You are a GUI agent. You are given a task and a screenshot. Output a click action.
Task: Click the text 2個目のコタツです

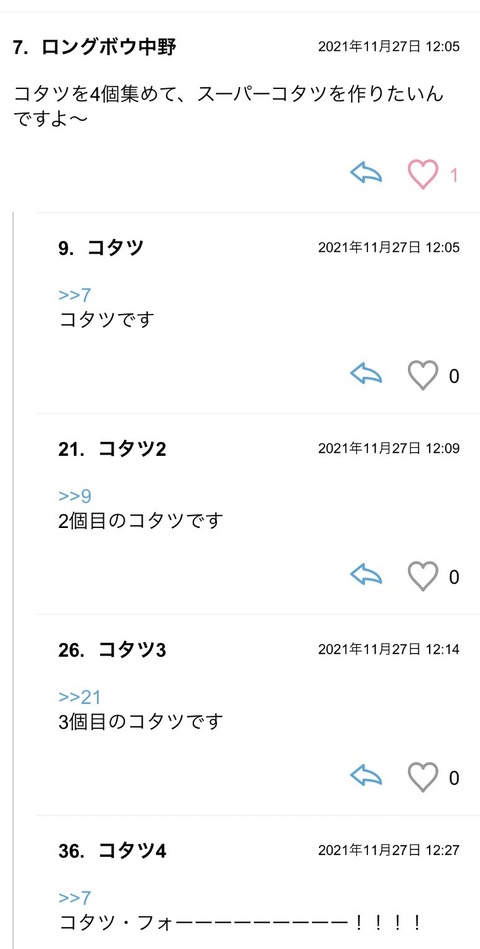click(x=141, y=520)
